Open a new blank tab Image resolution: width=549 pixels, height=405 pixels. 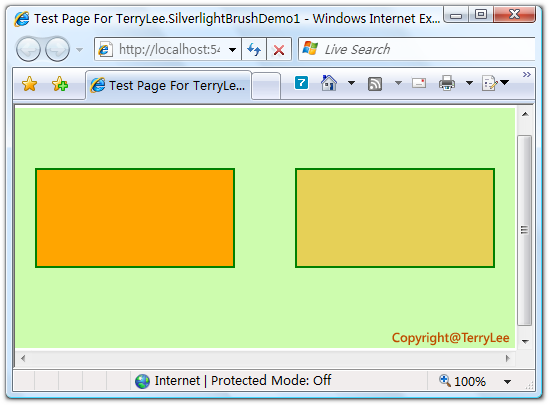[x=266, y=86]
